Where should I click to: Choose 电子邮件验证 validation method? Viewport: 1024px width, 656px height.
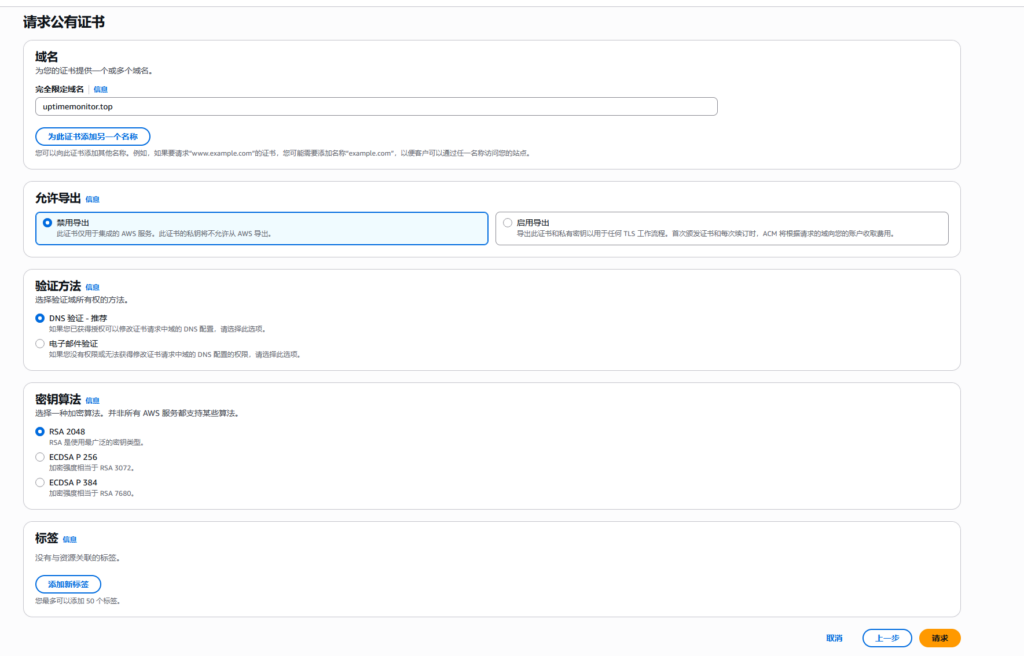[x=40, y=343]
